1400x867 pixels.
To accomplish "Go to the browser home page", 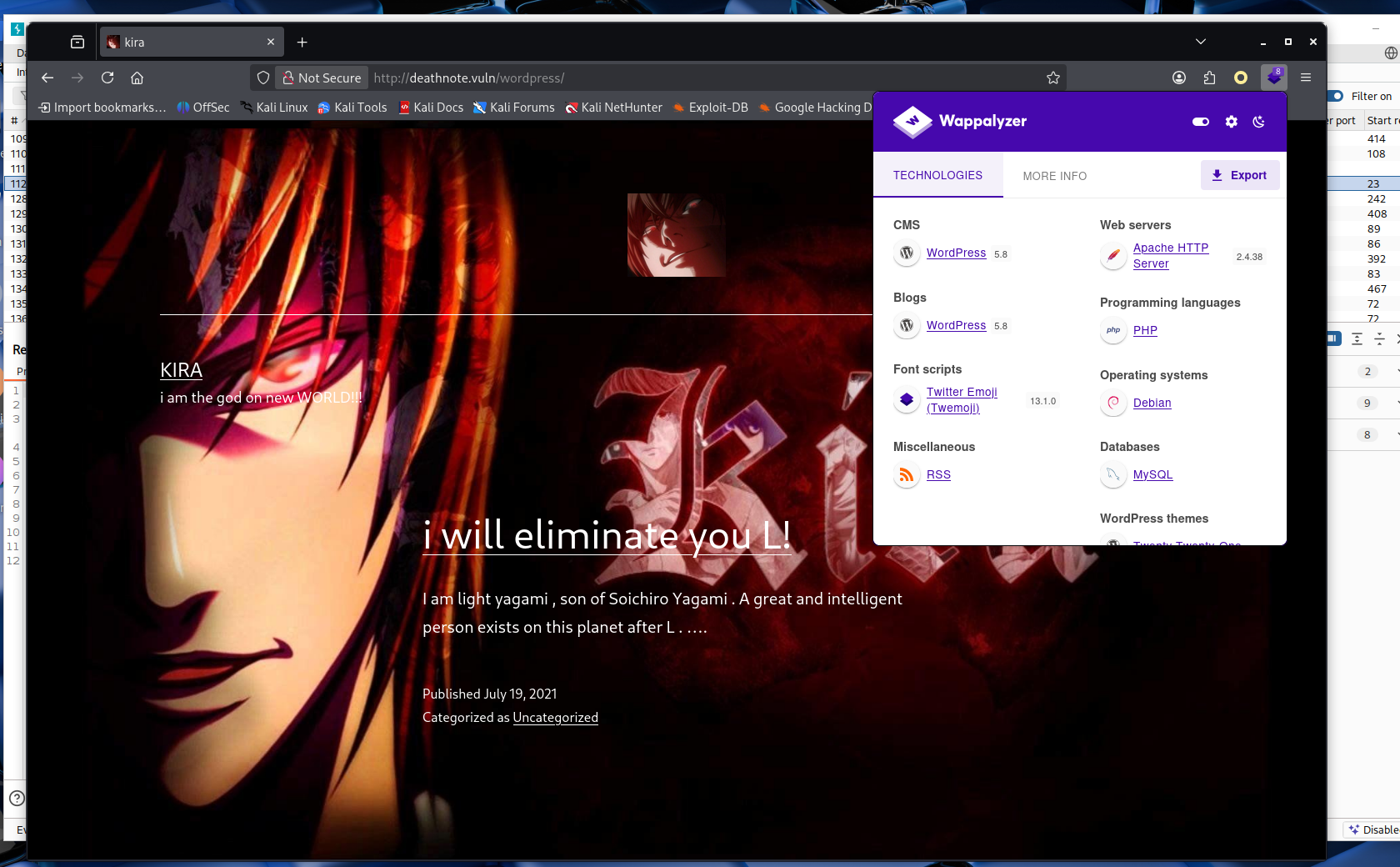I will point(137,78).
